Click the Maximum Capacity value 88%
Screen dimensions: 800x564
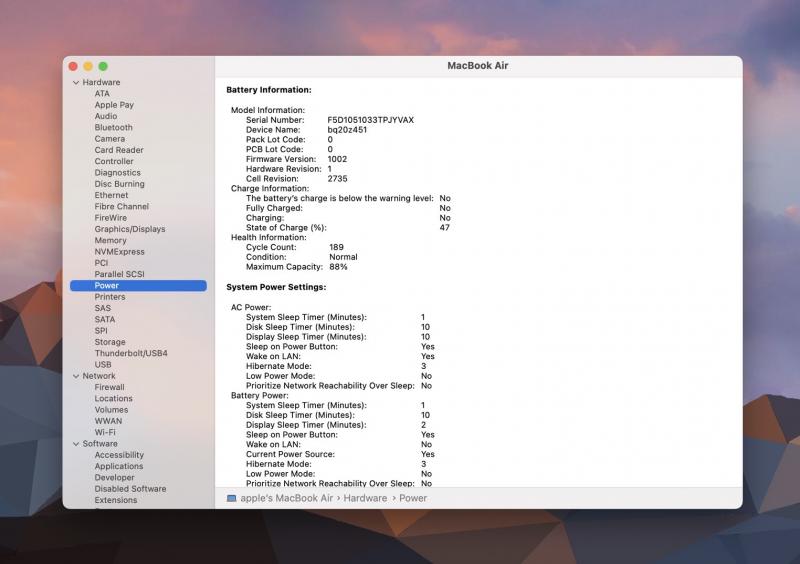(338, 267)
